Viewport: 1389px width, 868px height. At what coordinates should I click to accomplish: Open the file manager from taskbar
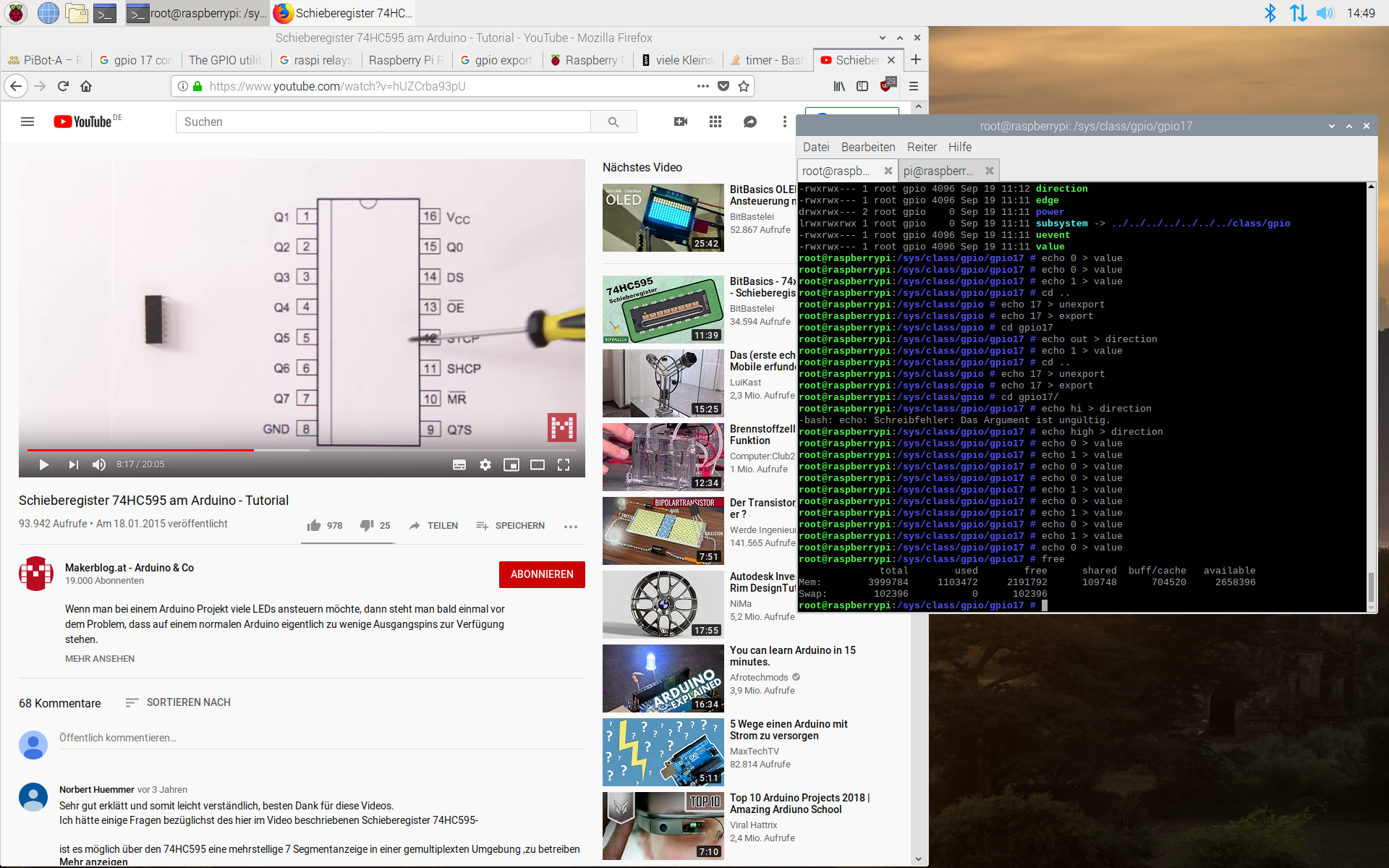(76, 13)
